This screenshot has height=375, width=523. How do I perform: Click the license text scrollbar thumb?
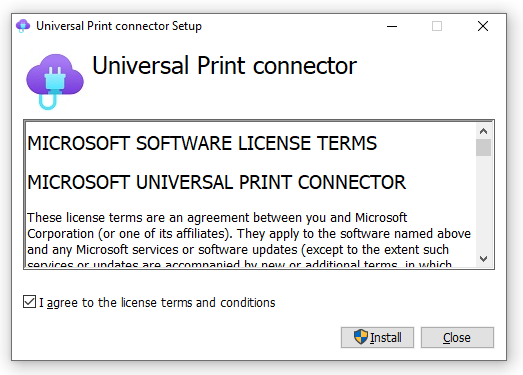[x=483, y=147]
